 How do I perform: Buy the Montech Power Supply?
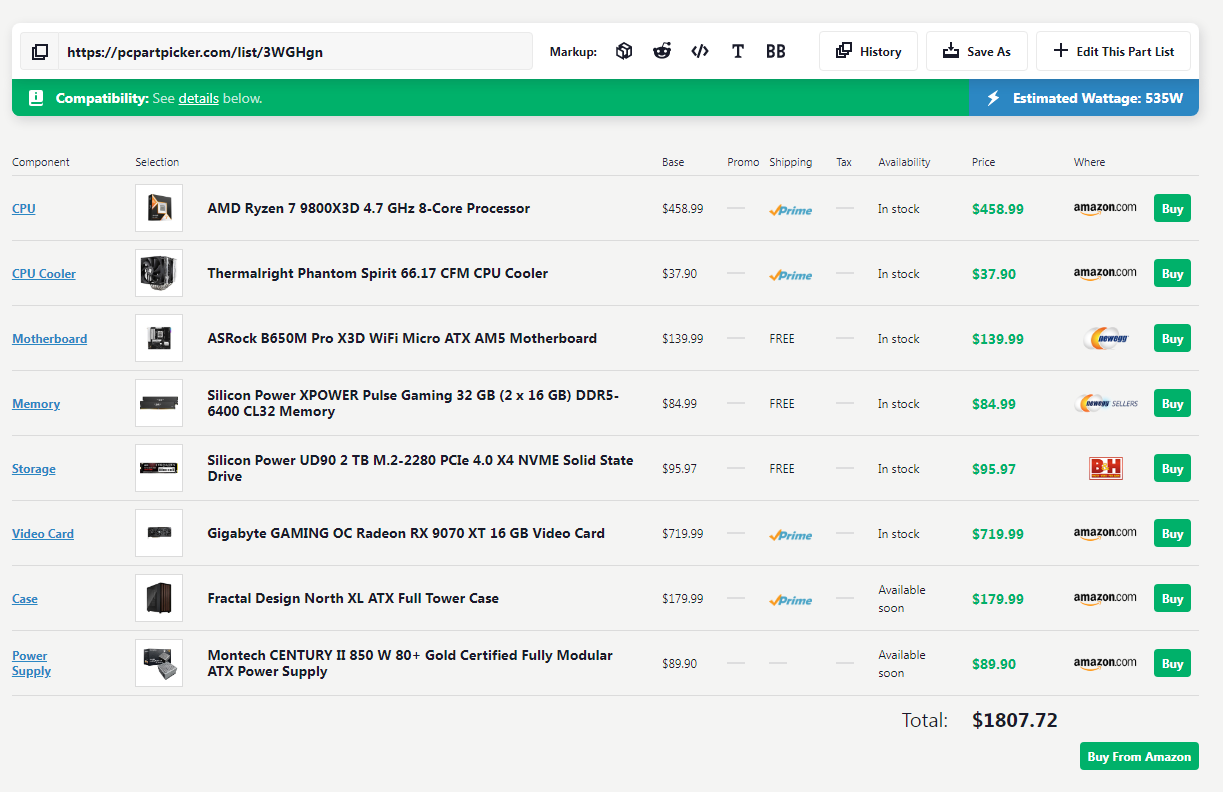[1172, 663]
